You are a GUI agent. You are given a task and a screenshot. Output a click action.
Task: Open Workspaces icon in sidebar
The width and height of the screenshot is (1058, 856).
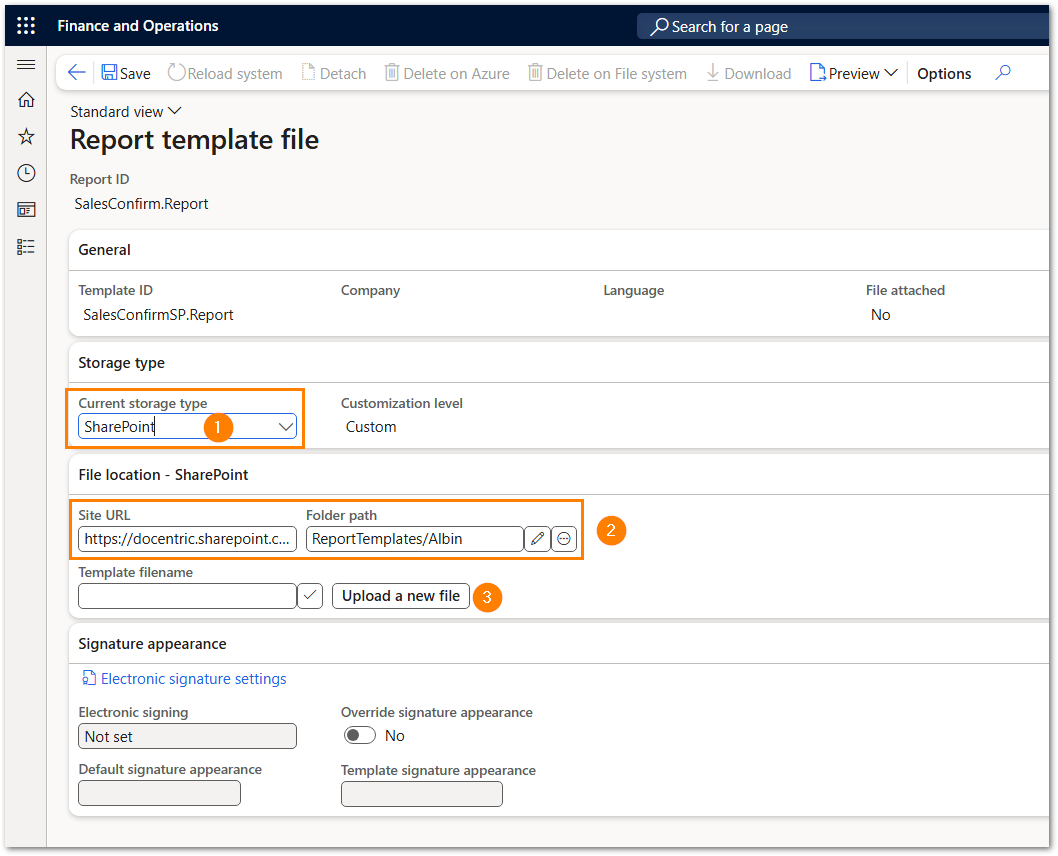[26, 210]
